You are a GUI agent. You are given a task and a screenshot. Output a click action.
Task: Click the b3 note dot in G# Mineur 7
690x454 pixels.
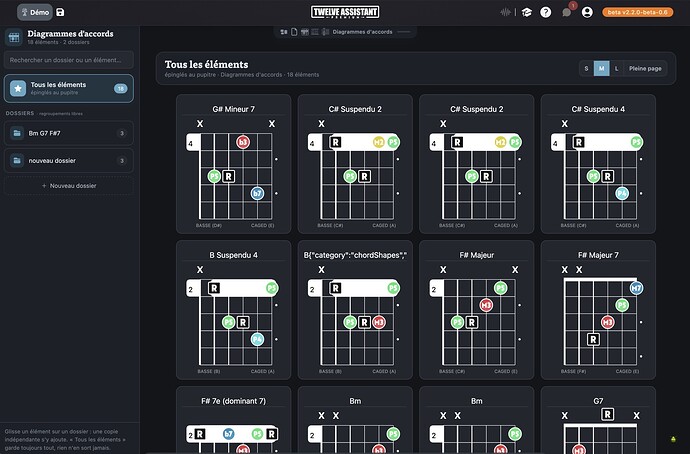(243, 142)
